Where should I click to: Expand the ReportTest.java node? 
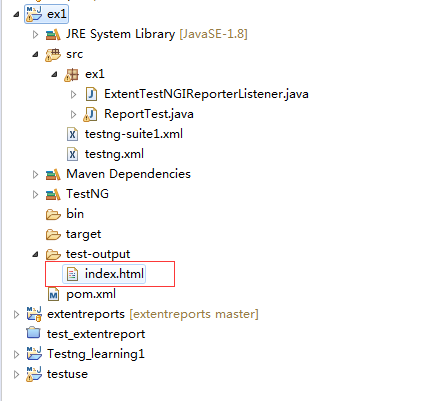(73, 114)
